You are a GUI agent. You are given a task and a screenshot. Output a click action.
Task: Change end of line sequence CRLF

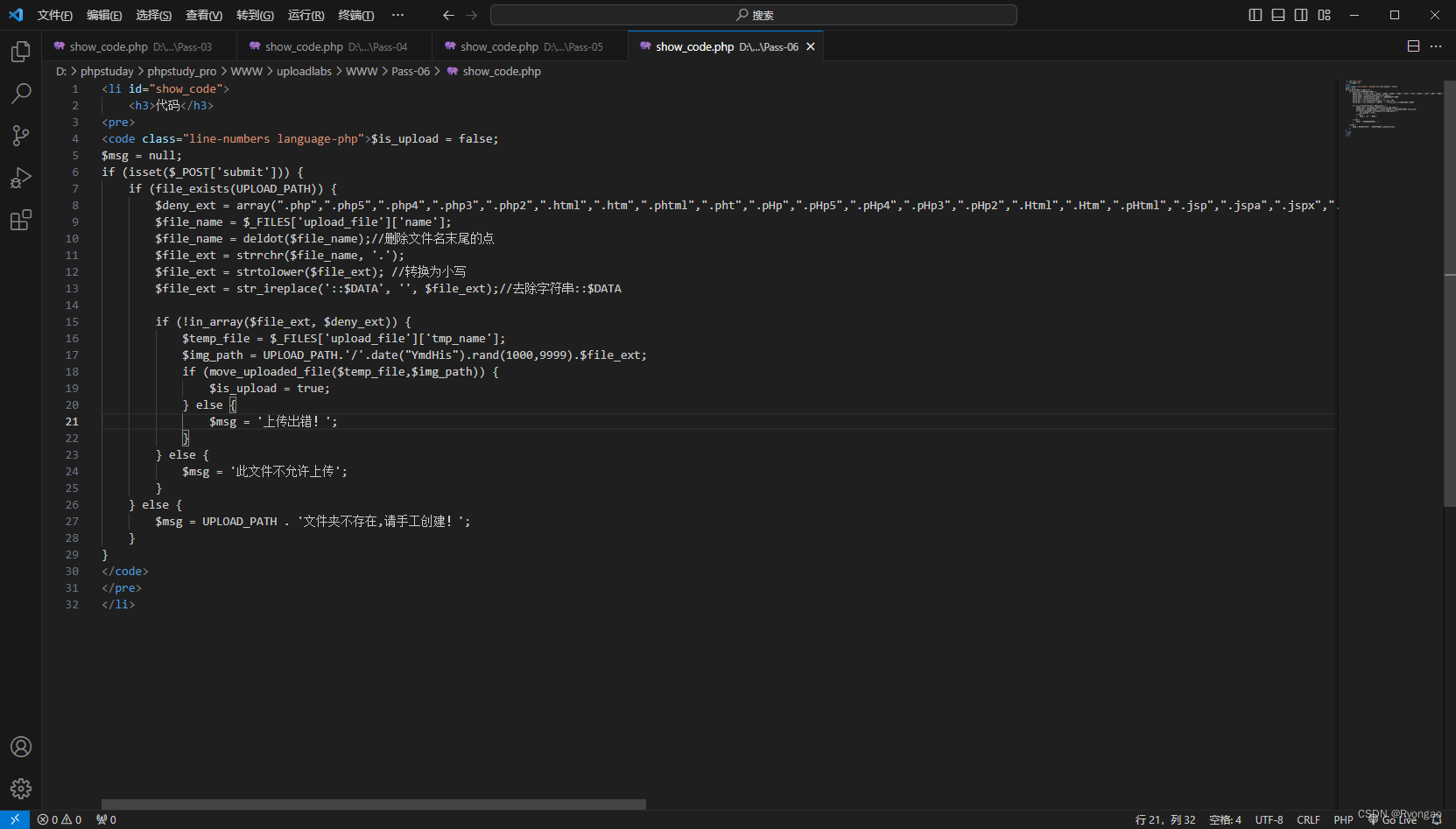tap(1308, 819)
